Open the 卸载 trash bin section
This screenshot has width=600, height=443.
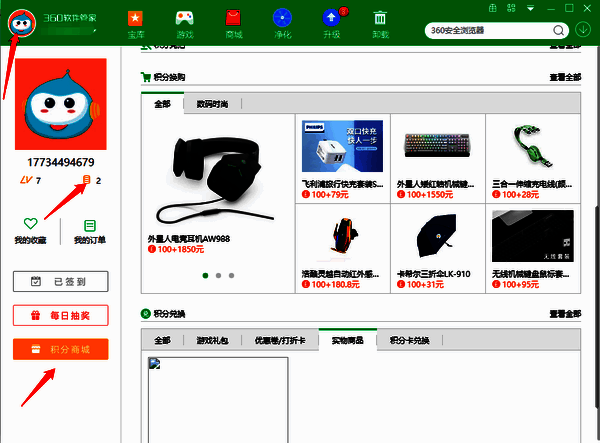(x=380, y=24)
